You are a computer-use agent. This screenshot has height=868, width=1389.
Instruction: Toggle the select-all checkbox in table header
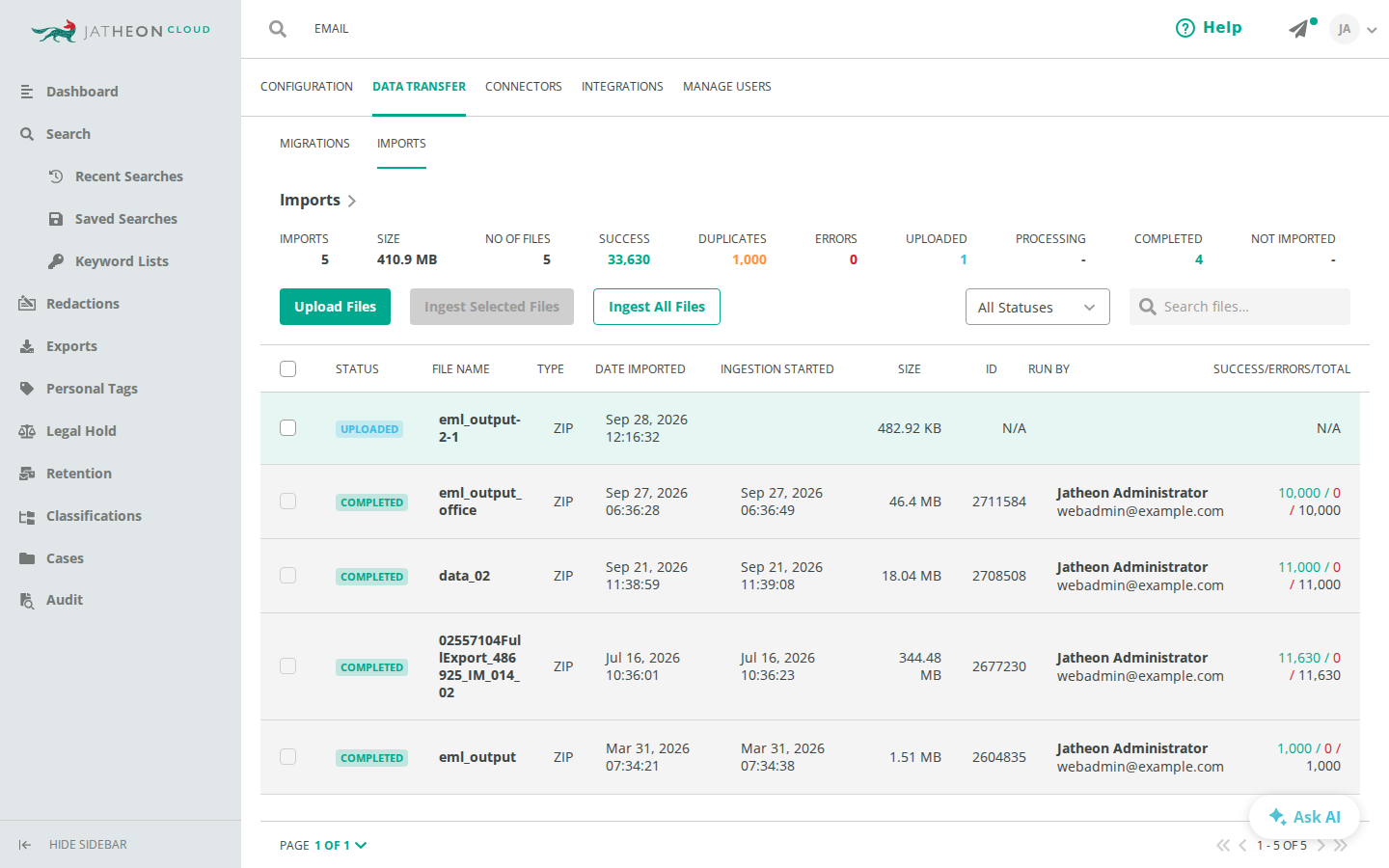click(287, 368)
